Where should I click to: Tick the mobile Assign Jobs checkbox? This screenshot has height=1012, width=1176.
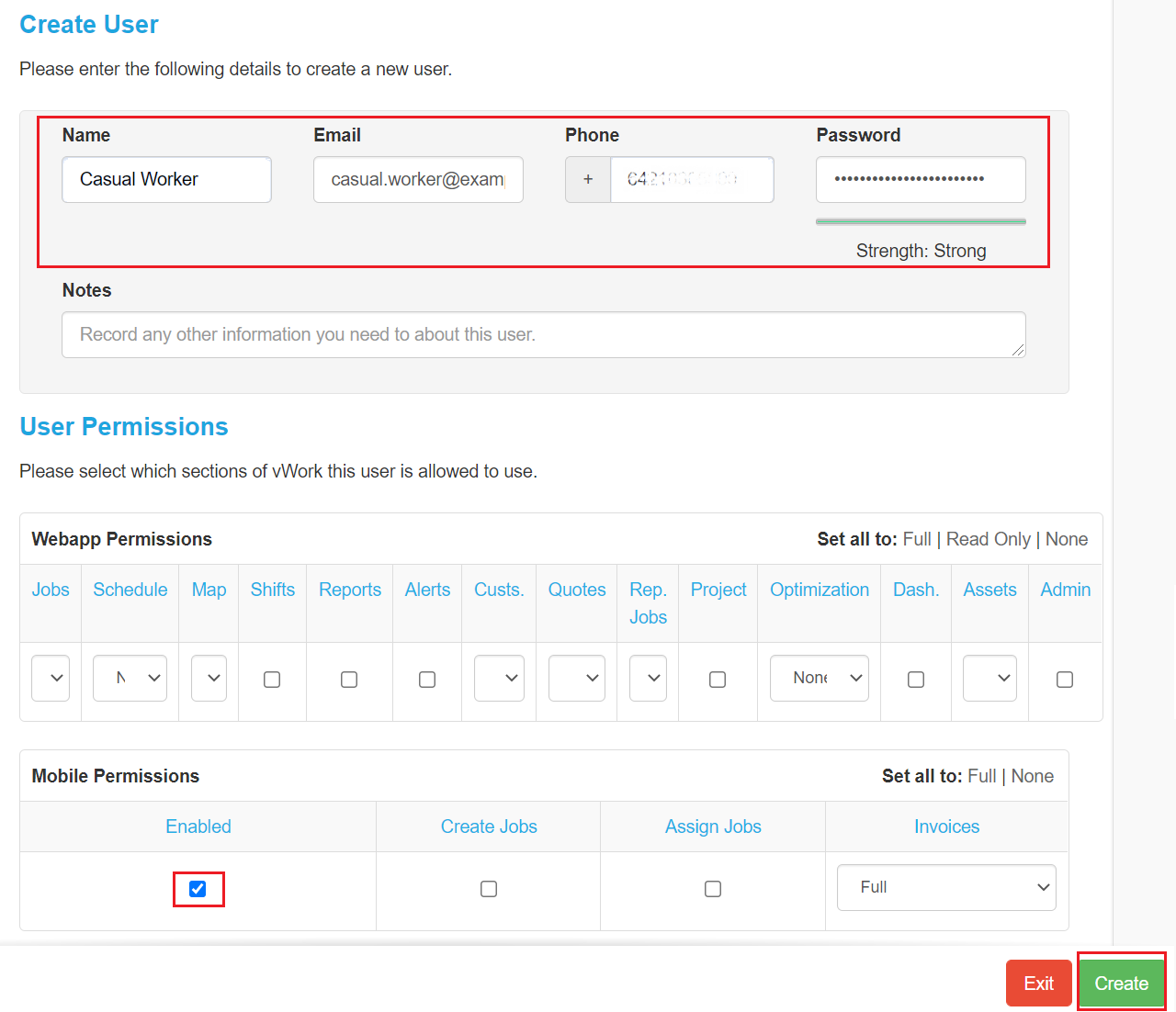(713, 889)
